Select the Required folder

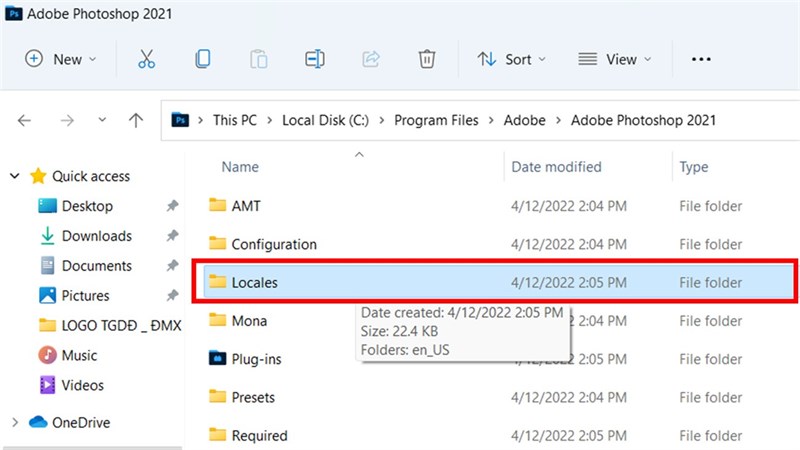259,436
